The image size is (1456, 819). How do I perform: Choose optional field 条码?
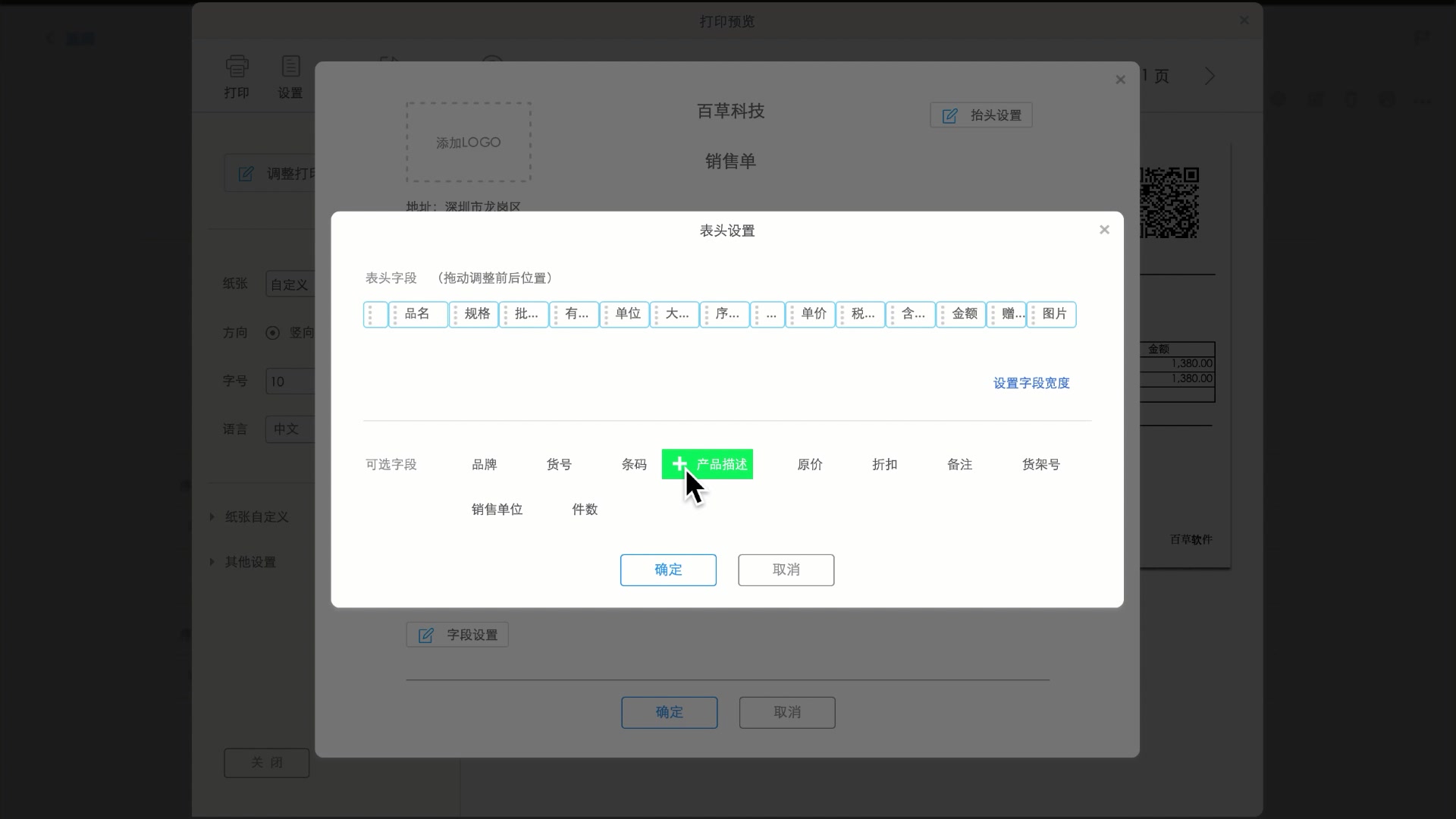click(x=634, y=464)
